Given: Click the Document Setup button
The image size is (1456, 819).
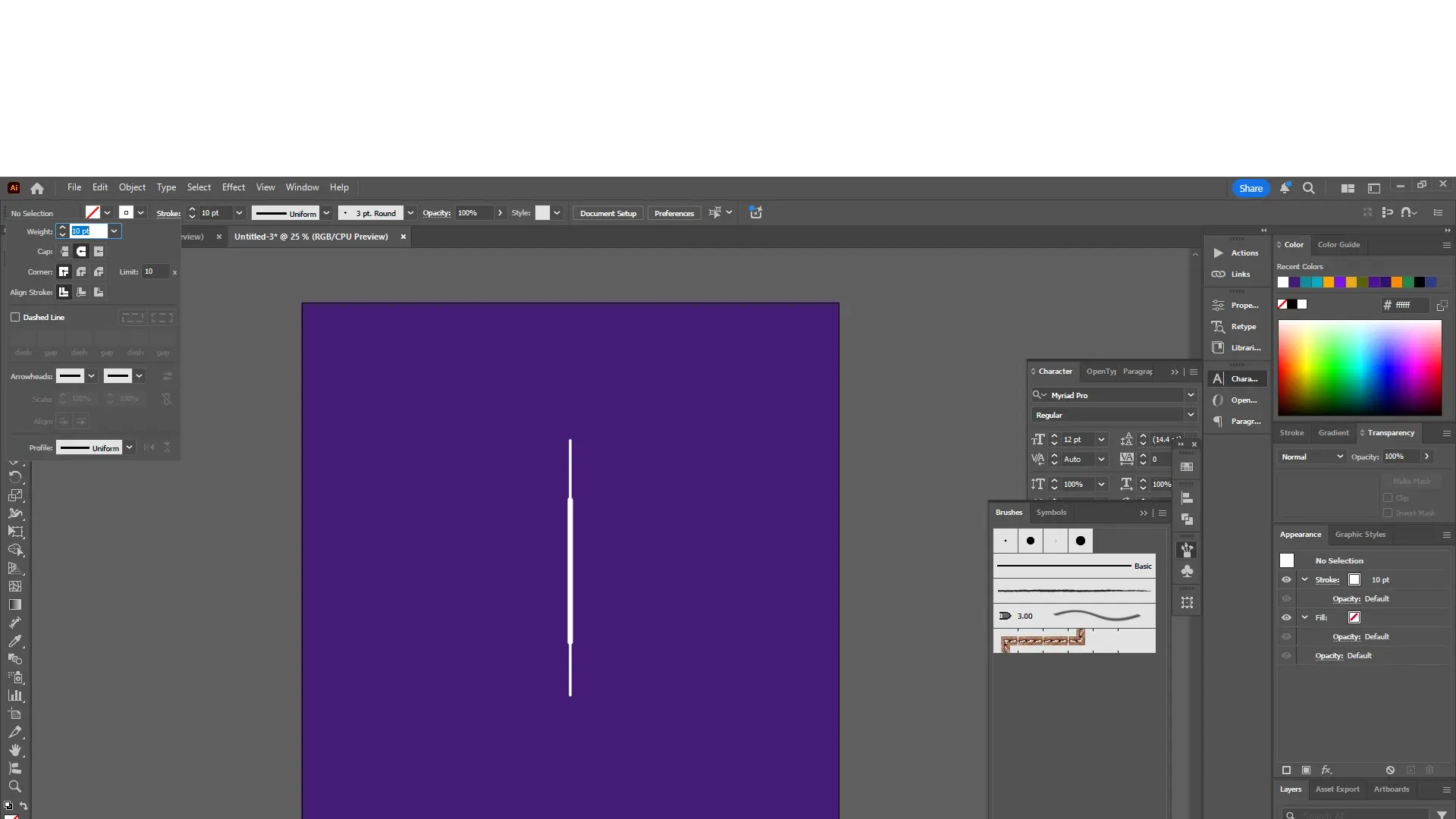Looking at the screenshot, I should click(607, 213).
